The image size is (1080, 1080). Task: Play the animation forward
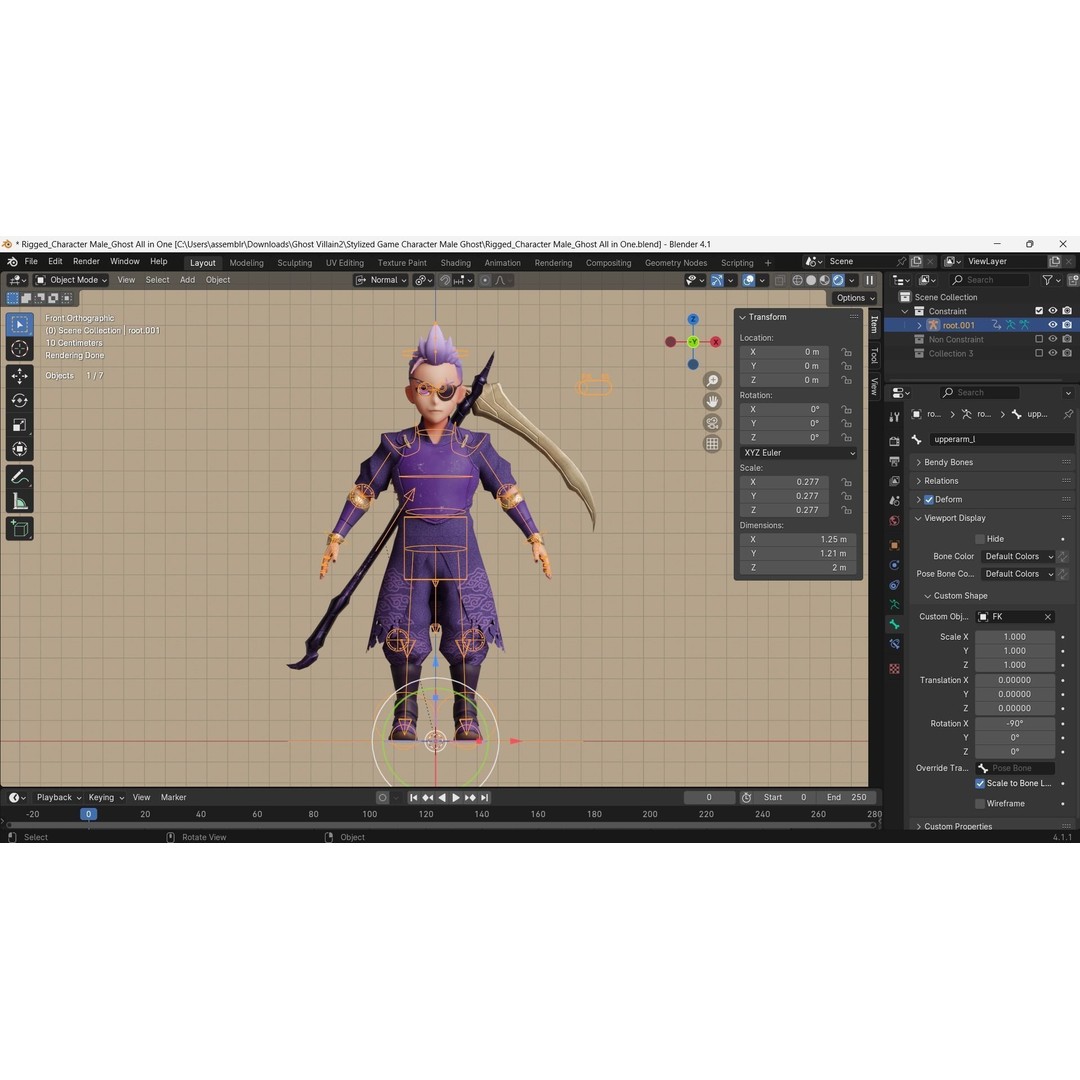pyautogui.click(x=455, y=797)
